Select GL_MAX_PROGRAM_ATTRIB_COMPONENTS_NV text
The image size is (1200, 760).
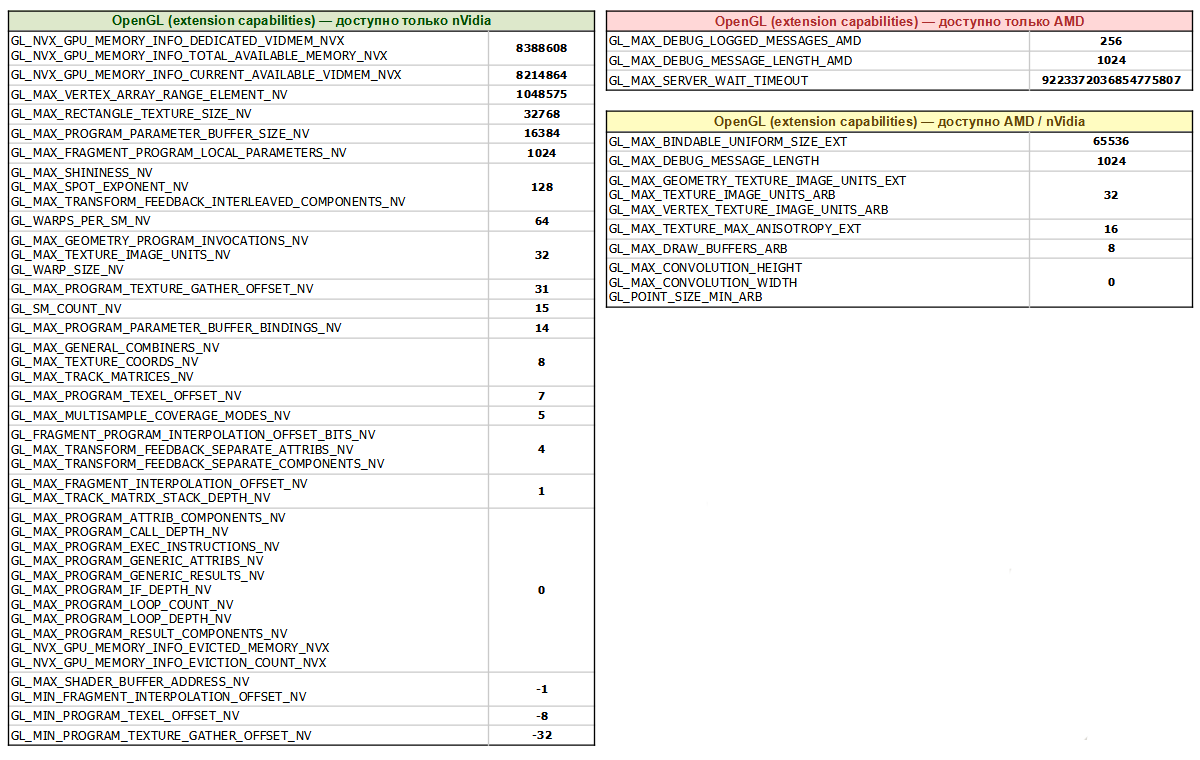pos(148,518)
